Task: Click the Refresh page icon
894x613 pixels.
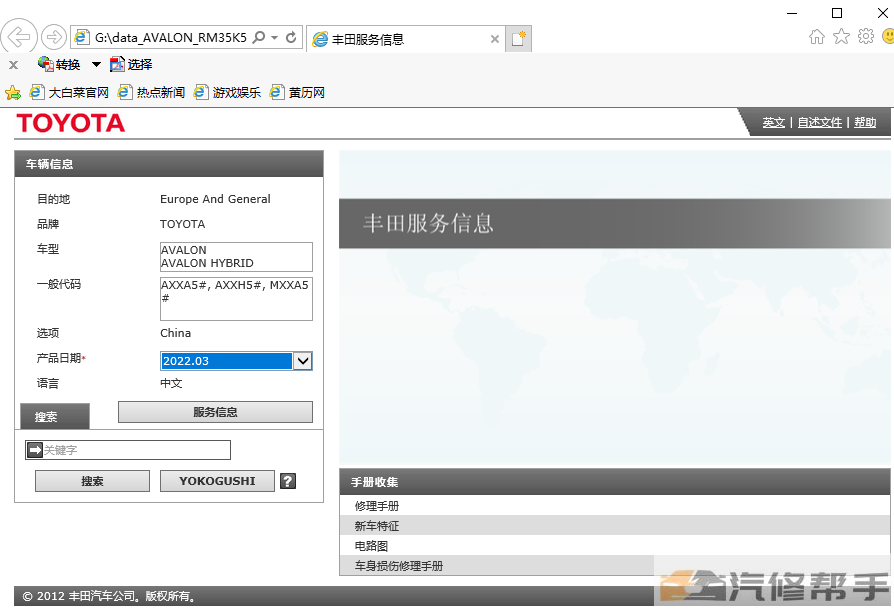Action: click(x=291, y=38)
